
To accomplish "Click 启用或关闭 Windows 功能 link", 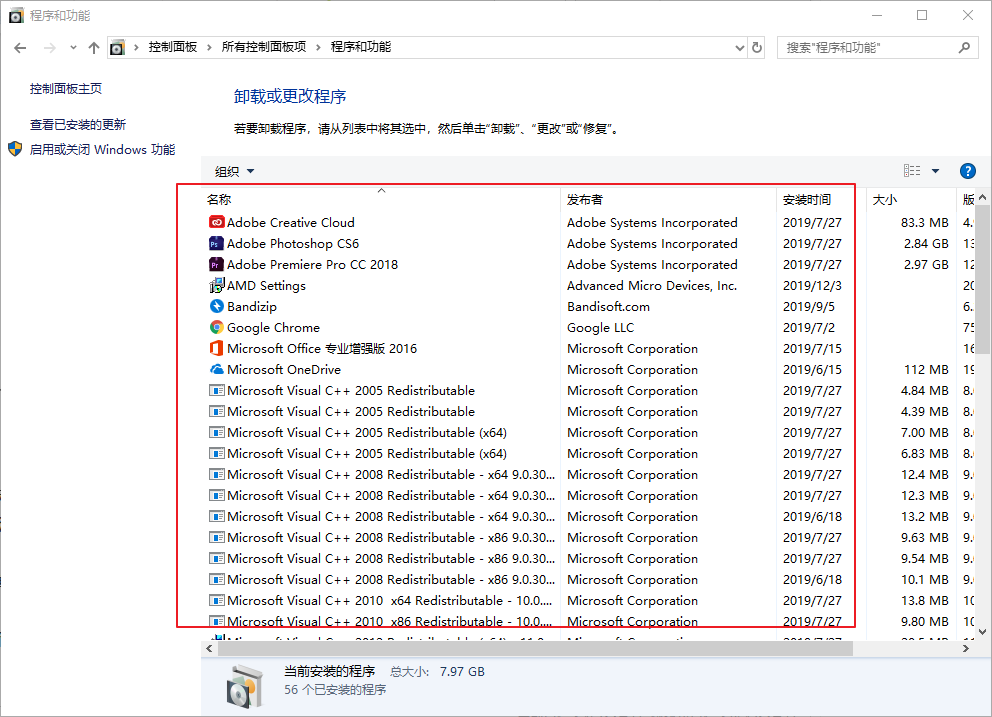I will [x=102, y=150].
